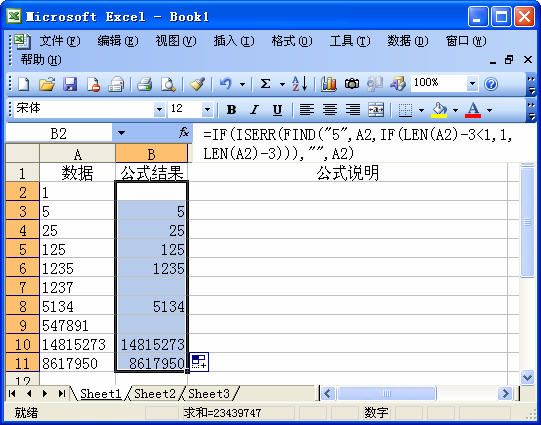
Task: Click the New blank workbook icon
Action: point(23,84)
